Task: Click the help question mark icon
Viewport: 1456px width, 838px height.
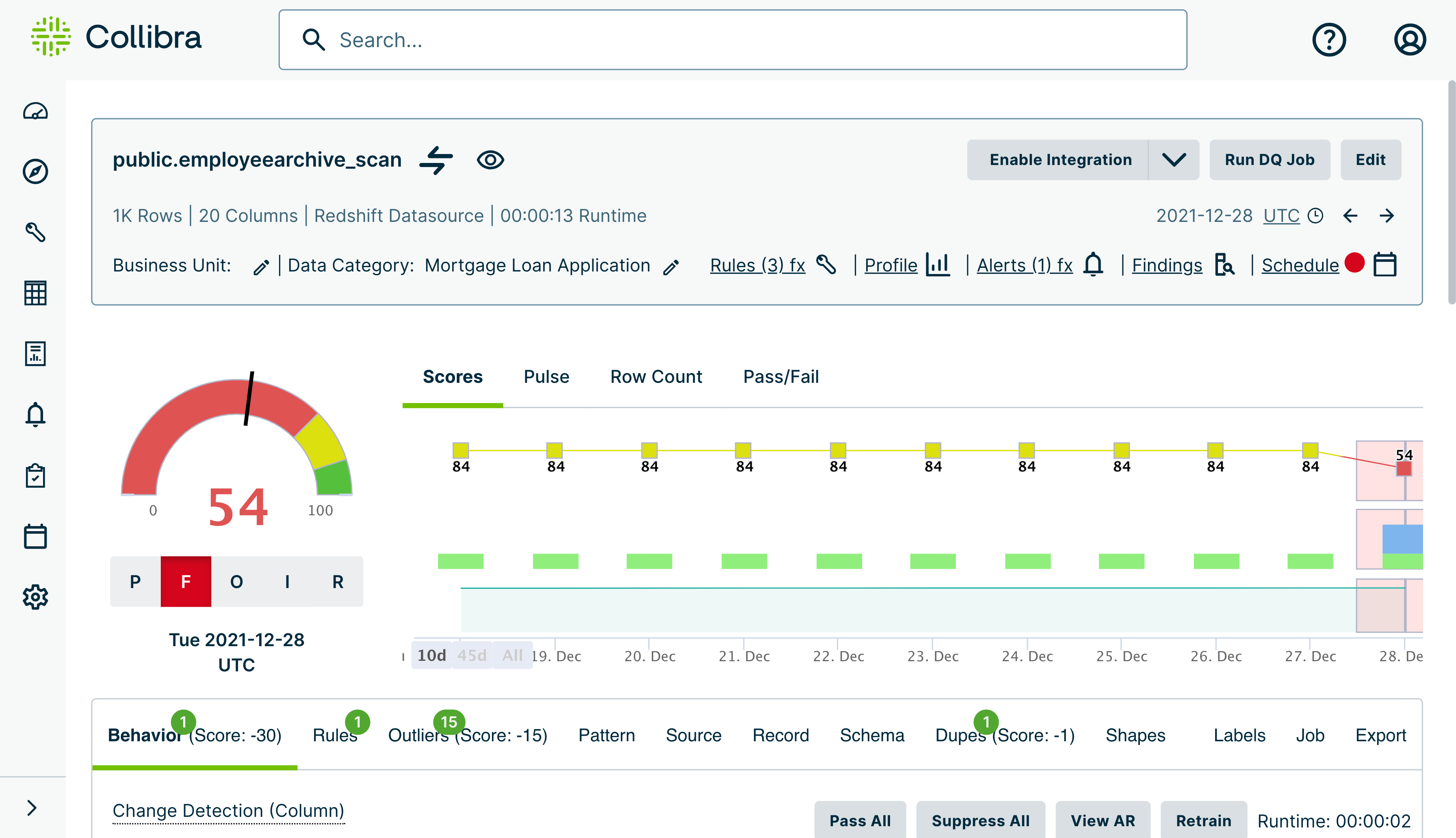Action: point(1328,40)
